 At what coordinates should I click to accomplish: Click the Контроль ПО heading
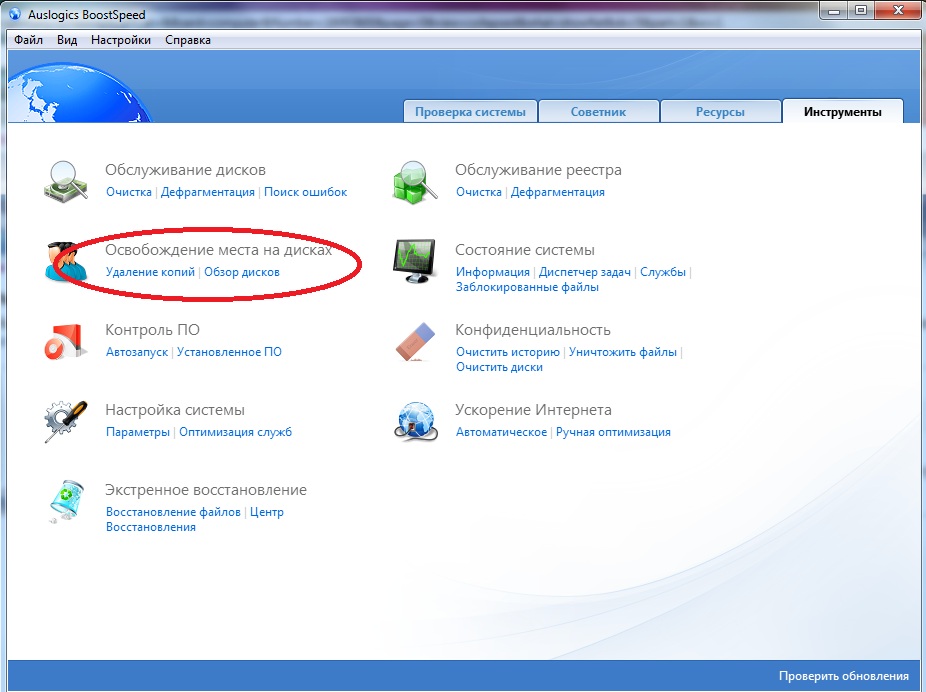(x=152, y=330)
